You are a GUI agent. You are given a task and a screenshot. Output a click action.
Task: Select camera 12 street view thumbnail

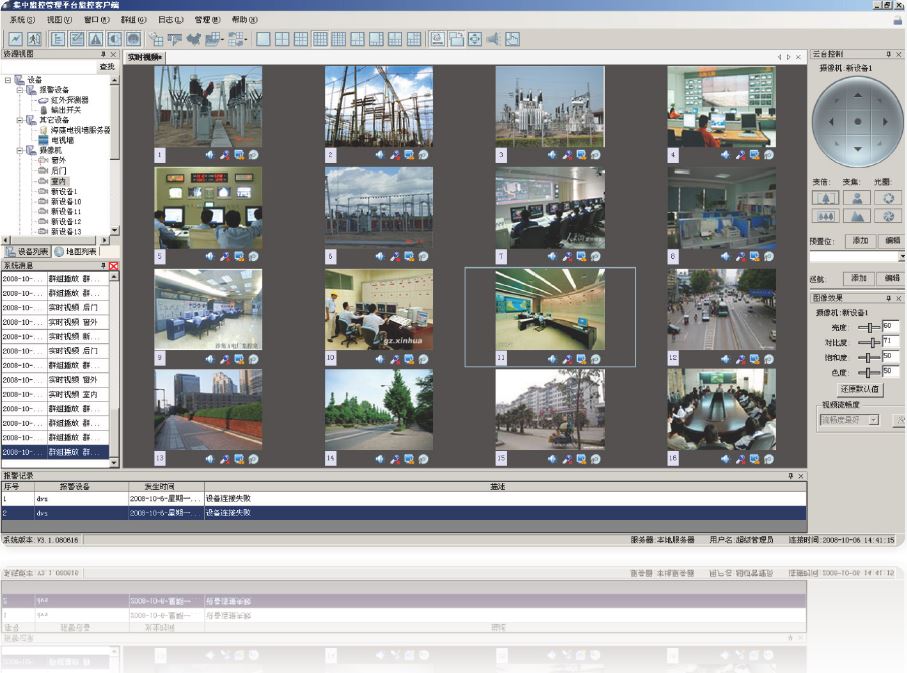(x=721, y=309)
